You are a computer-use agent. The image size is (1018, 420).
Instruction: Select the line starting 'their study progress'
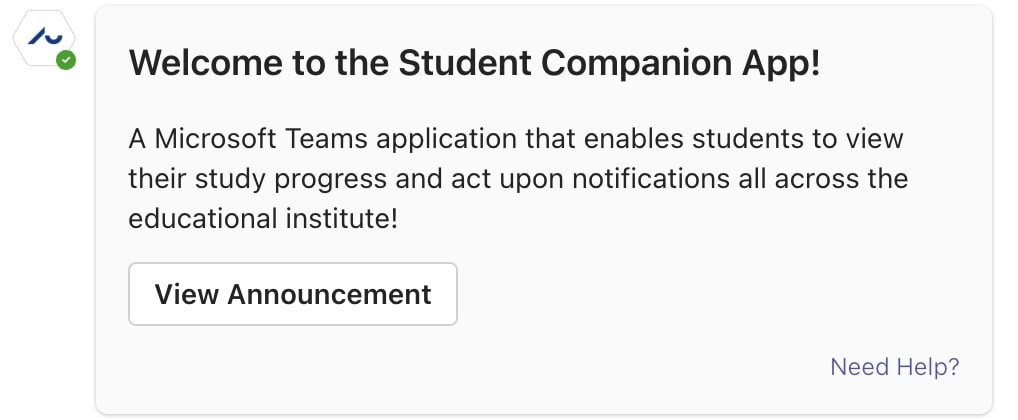pyautogui.click(x=518, y=179)
